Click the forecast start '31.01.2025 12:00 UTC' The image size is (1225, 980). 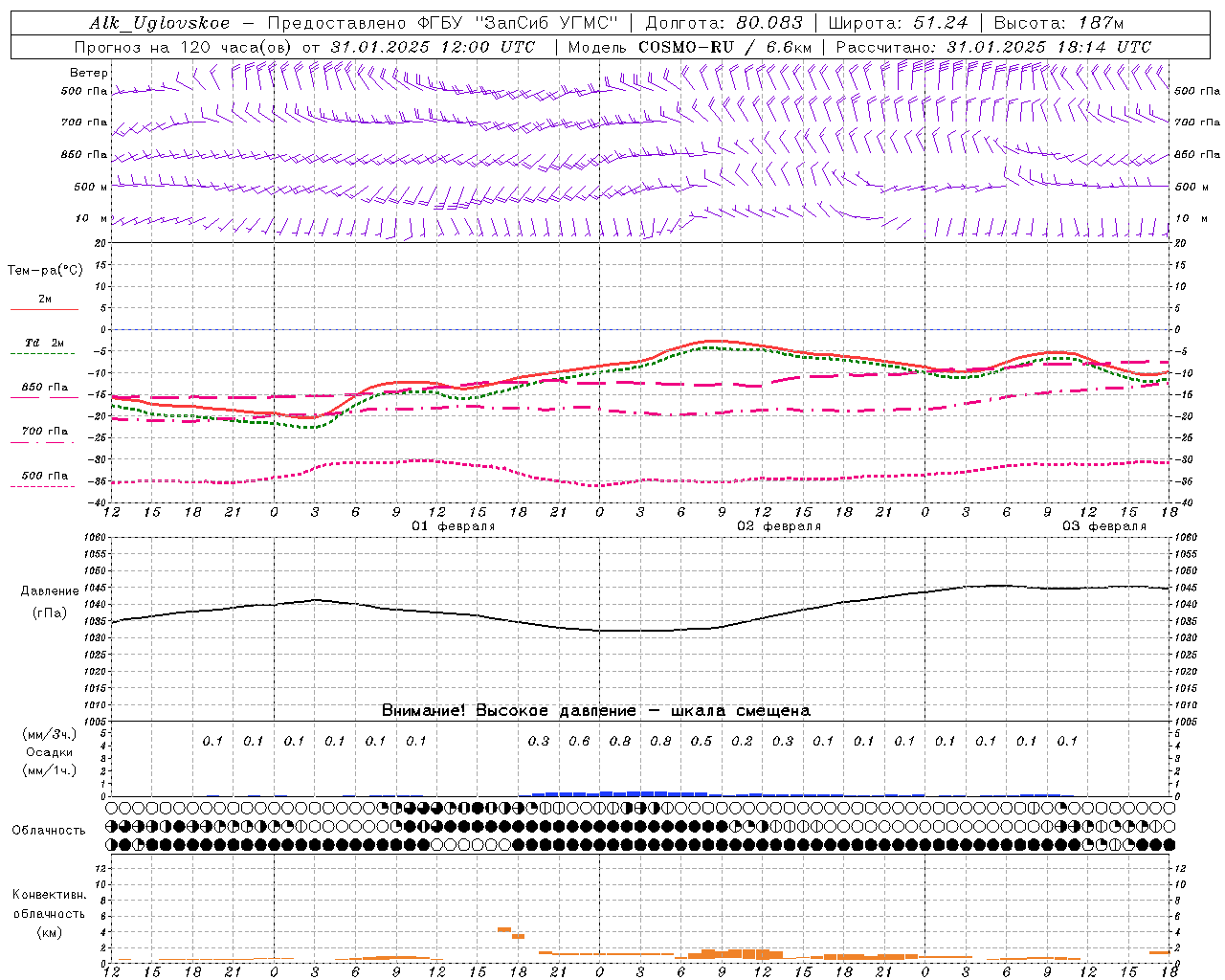433,47
